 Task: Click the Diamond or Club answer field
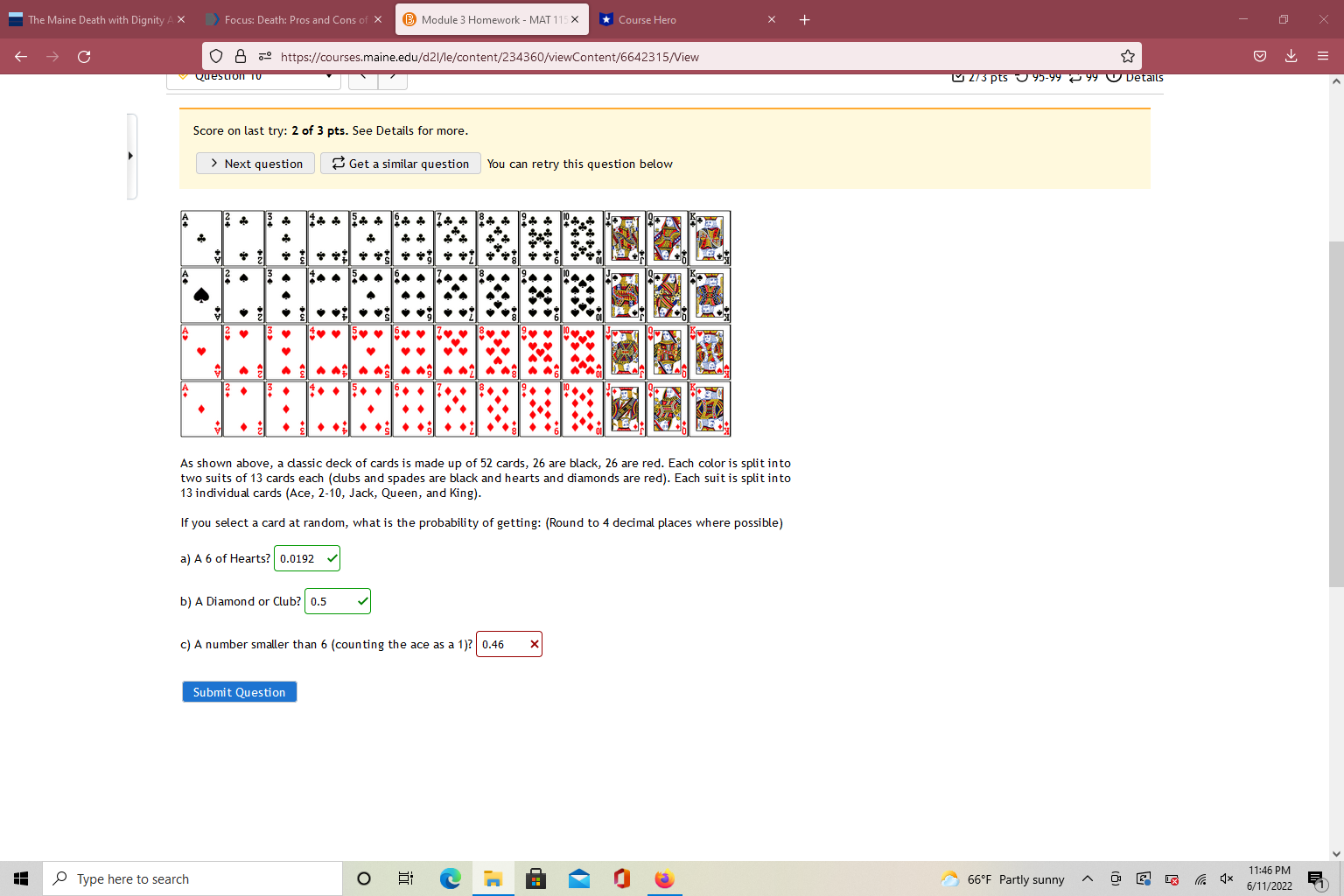coord(338,601)
